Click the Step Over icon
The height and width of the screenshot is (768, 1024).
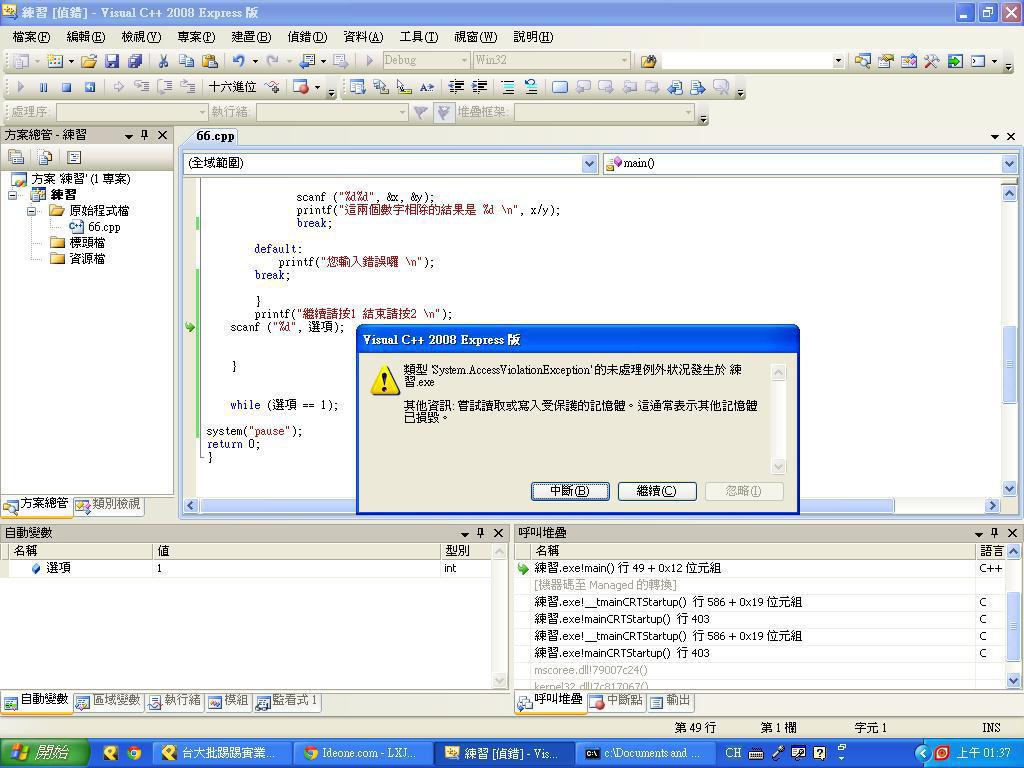165,87
